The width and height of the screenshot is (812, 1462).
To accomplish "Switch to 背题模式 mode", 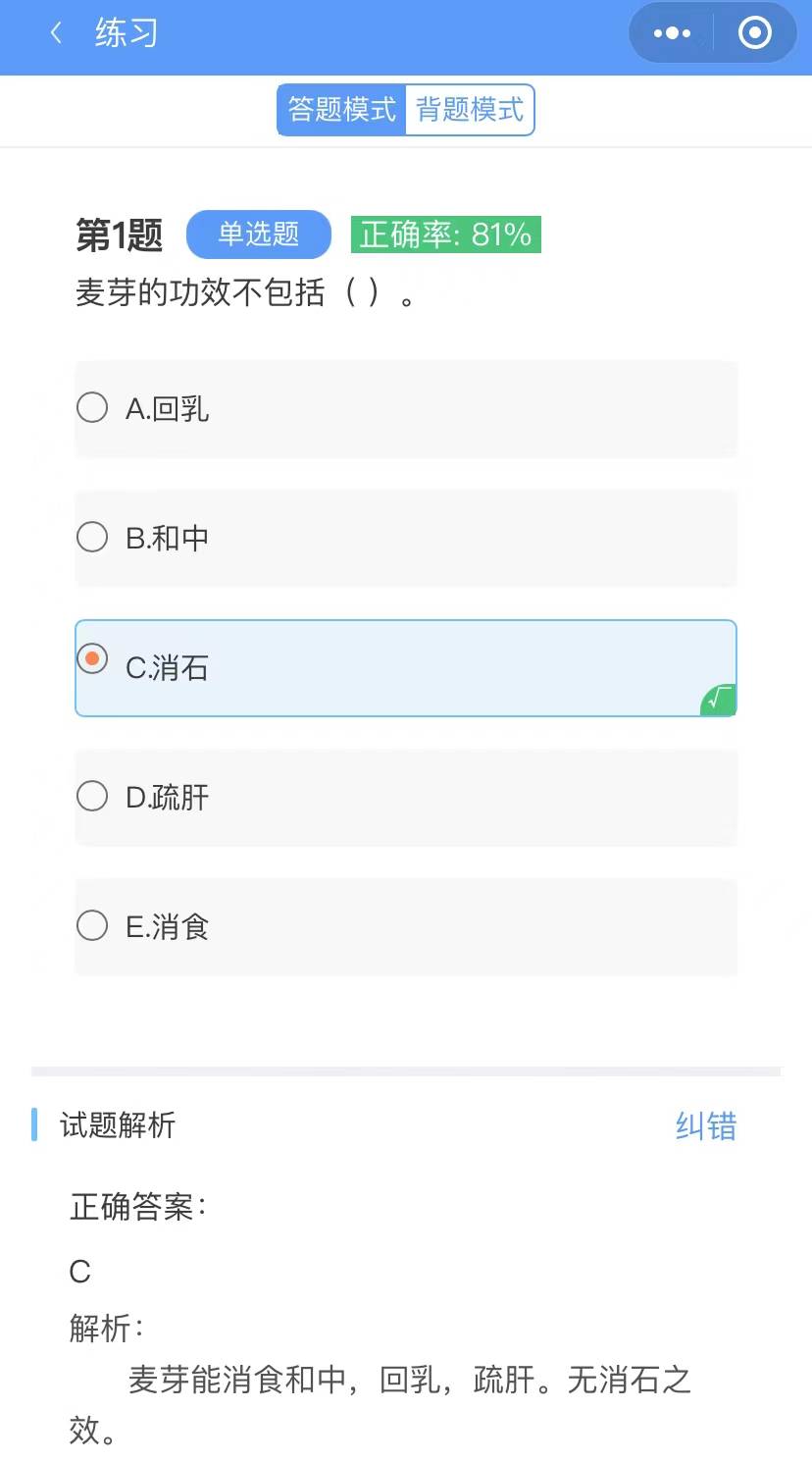I will [469, 110].
